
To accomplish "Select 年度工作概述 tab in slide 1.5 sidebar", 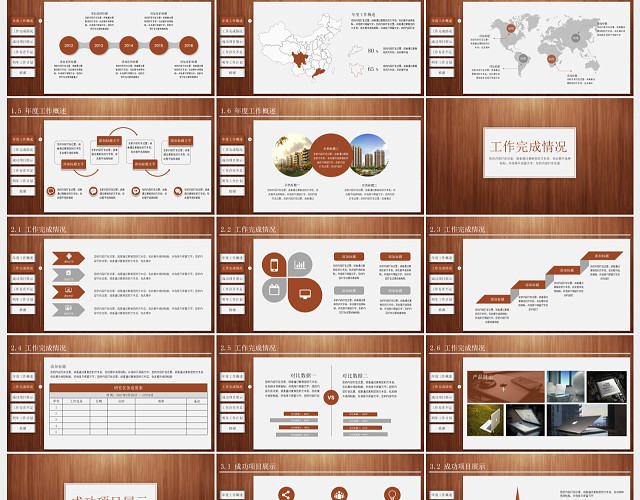I will click(23, 139).
